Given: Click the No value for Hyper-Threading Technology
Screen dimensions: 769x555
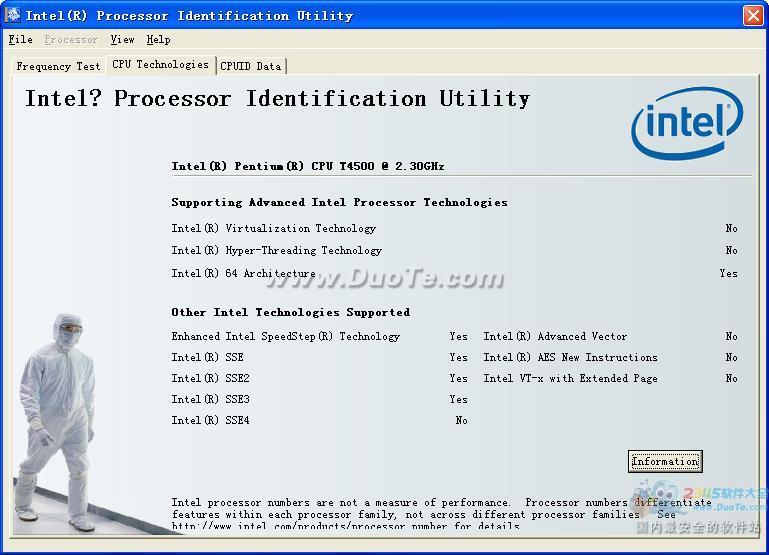Looking at the screenshot, I should point(731,251).
